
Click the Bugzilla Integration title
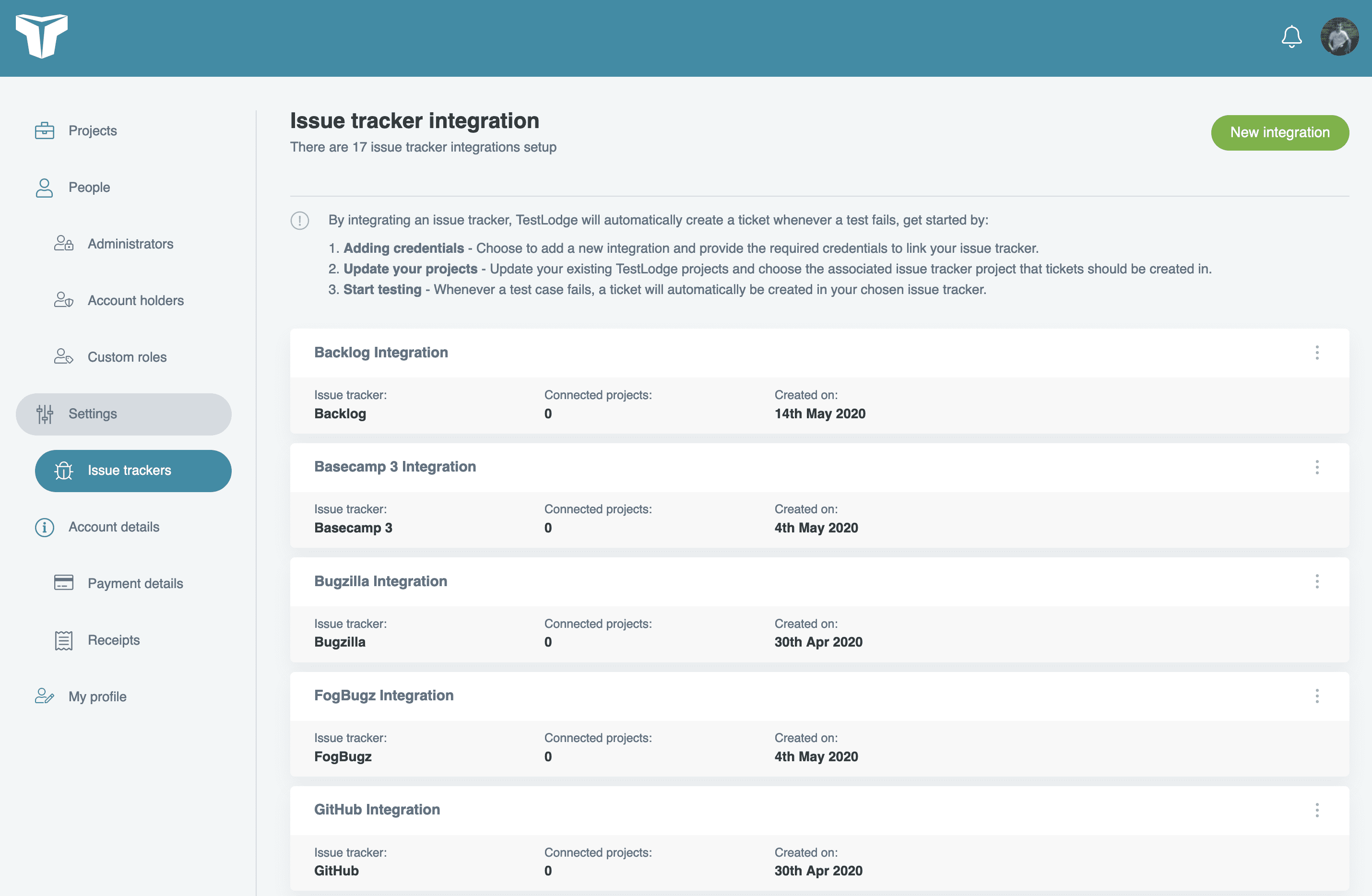click(x=380, y=581)
